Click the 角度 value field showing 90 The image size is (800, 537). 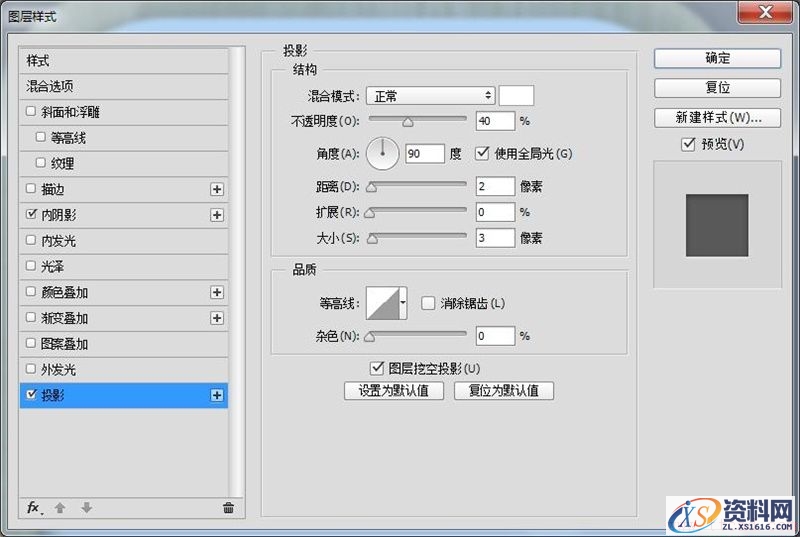424,154
